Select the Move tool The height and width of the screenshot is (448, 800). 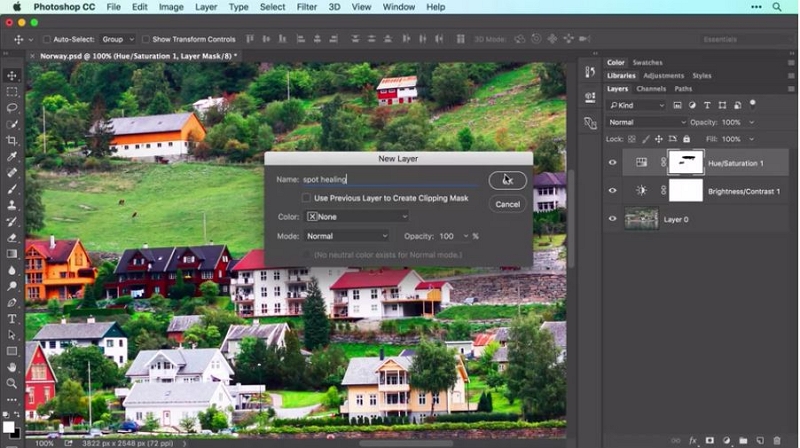[12, 76]
